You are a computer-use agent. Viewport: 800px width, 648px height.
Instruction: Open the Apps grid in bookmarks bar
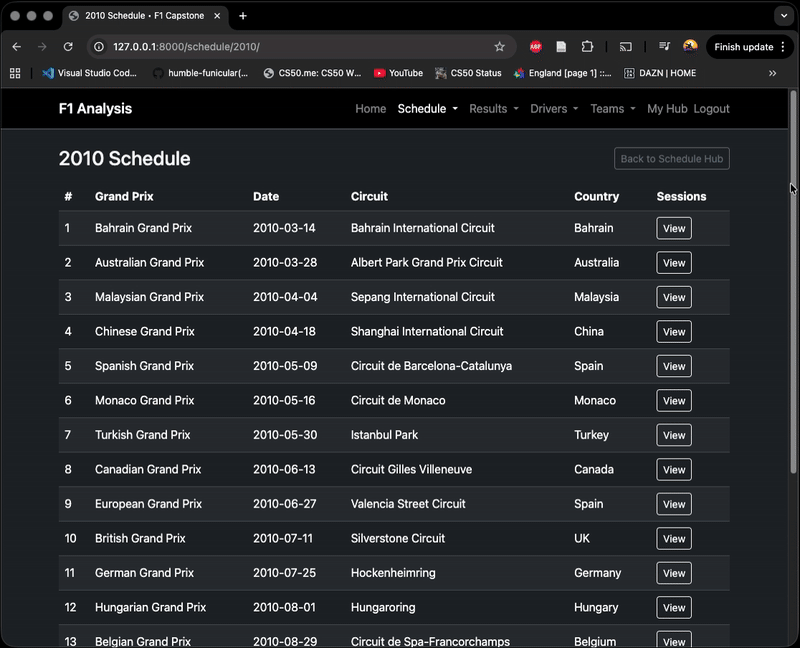[x=15, y=73]
